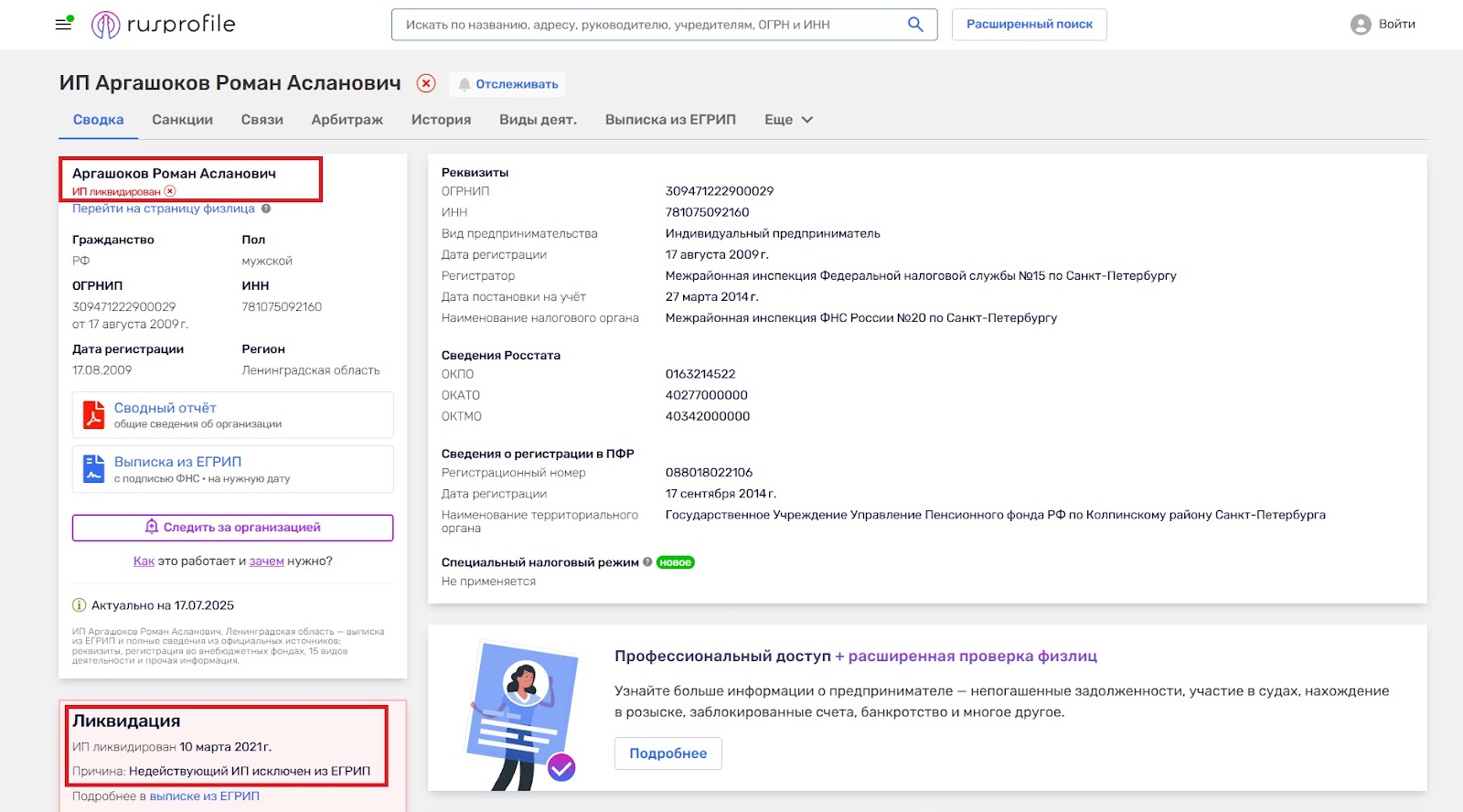The width and height of the screenshot is (1463, 812).
Task: Click the document icon of Выписка из ЕГРИП
Action: [93, 469]
